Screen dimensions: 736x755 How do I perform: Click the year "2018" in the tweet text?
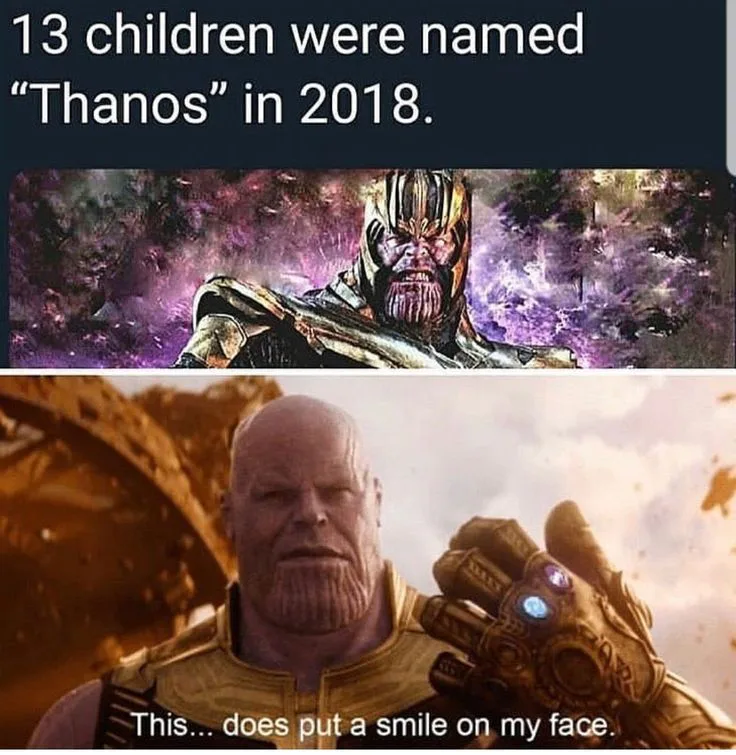[x=357, y=105]
